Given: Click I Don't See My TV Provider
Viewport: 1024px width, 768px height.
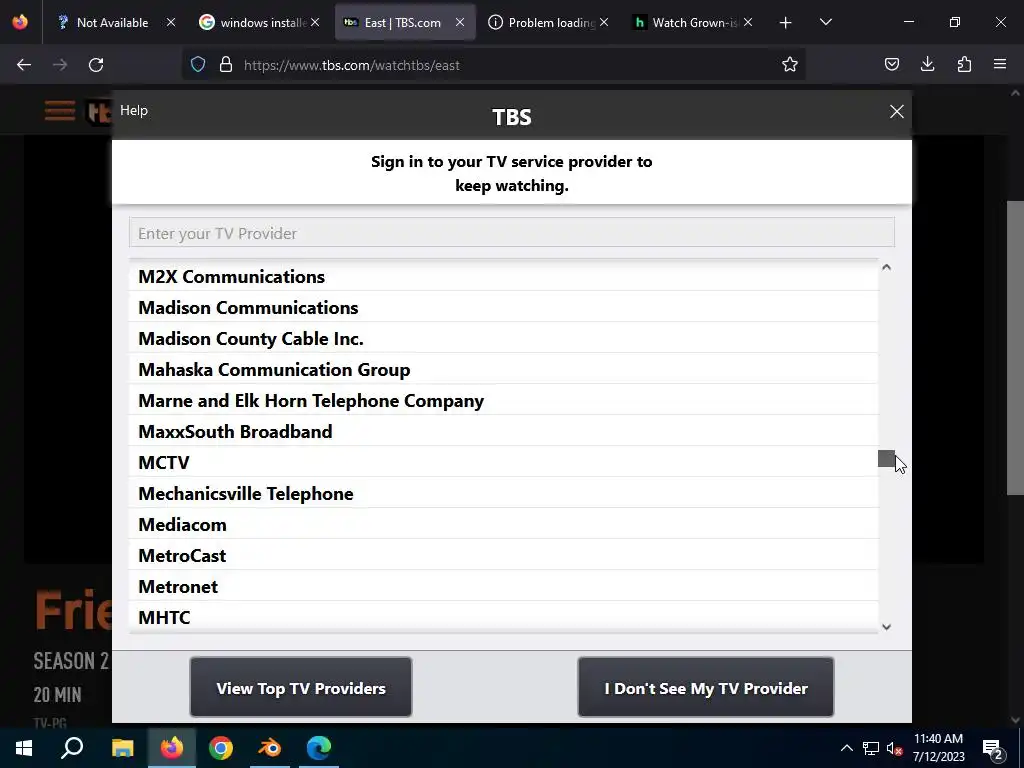Looking at the screenshot, I should pos(706,688).
